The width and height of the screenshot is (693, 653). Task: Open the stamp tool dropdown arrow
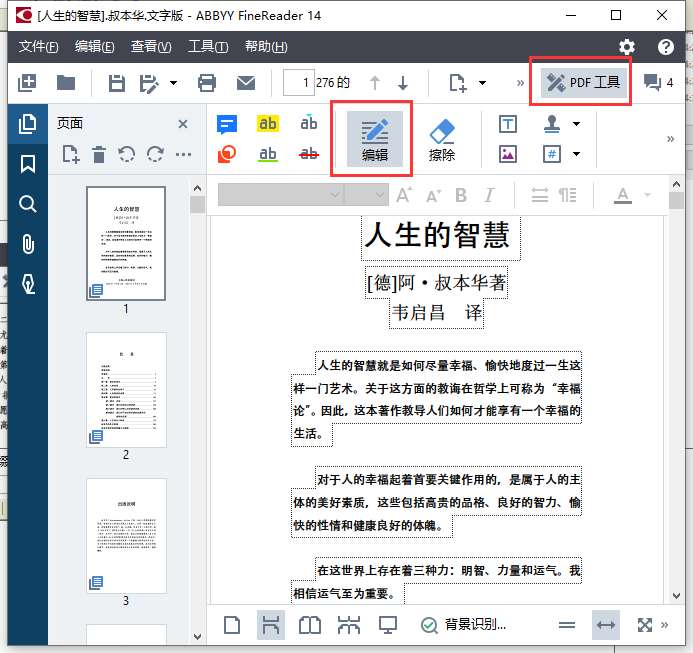pos(576,124)
